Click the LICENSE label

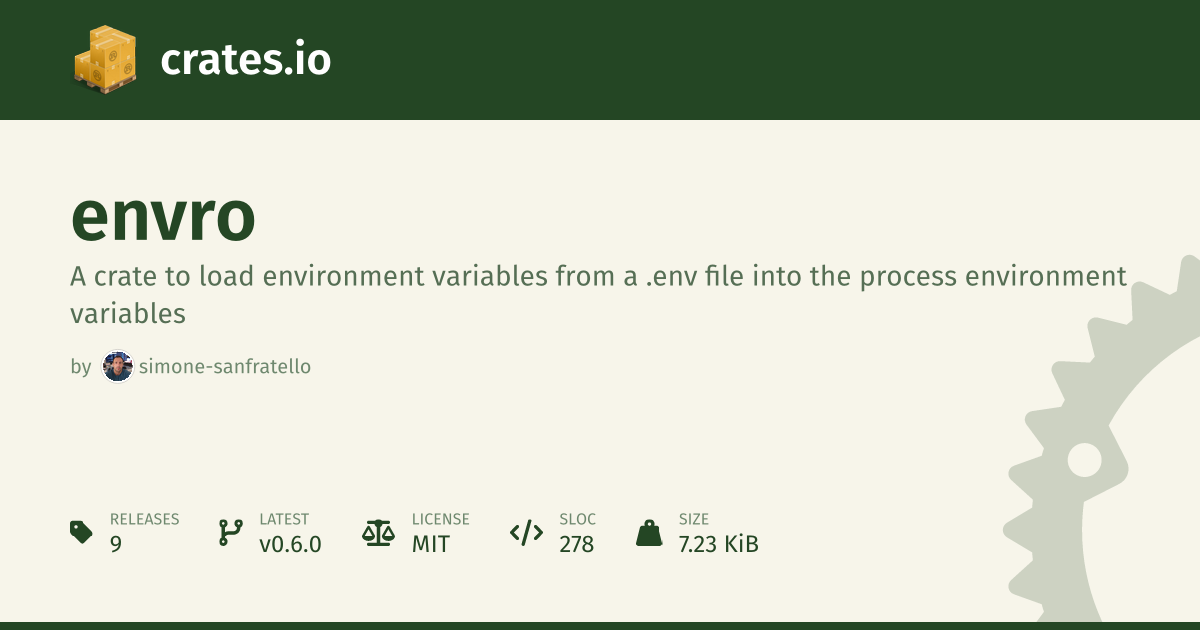440,519
